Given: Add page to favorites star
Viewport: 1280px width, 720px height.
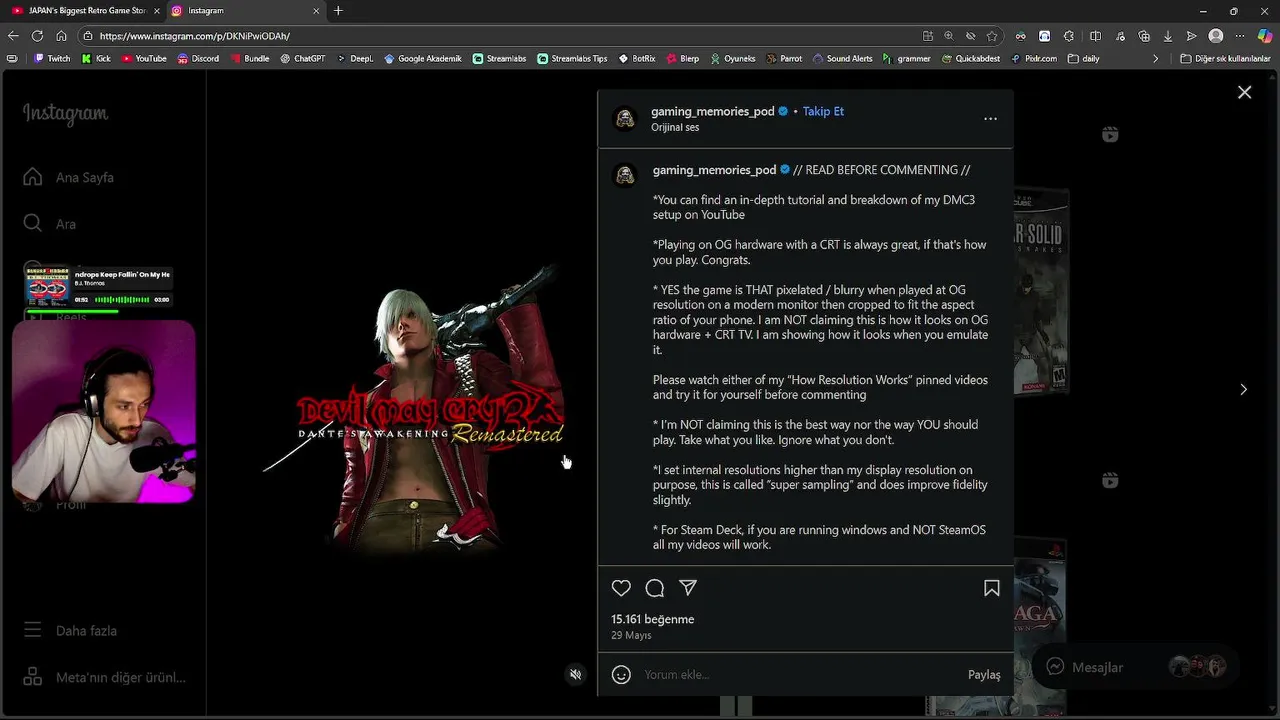Looking at the screenshot, I should click(992, 36).
